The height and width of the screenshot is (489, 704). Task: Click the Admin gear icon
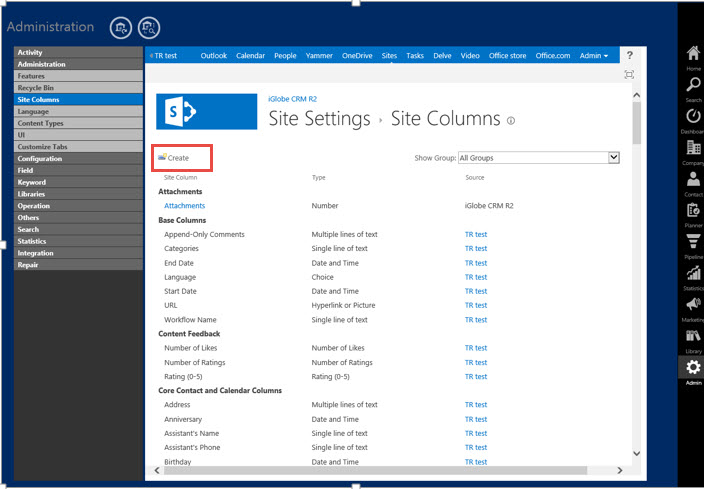tap(693, 367)
